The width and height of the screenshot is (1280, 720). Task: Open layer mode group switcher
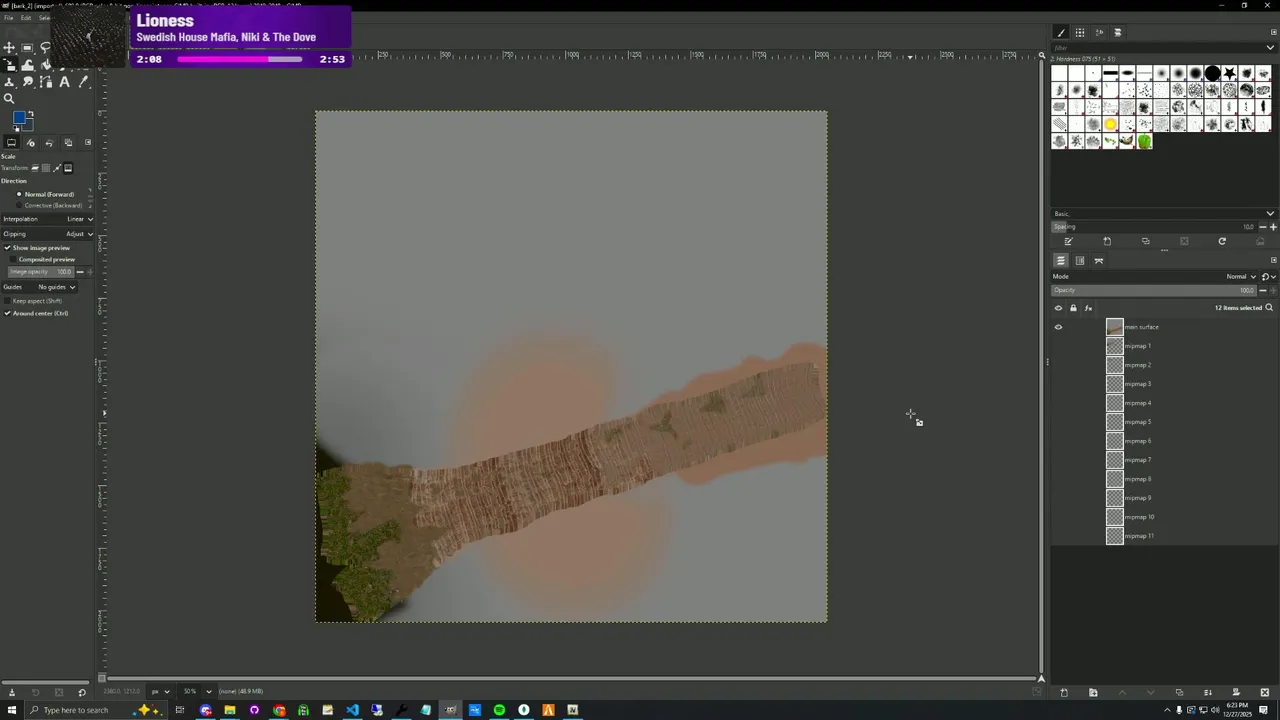click(1269, 276)
